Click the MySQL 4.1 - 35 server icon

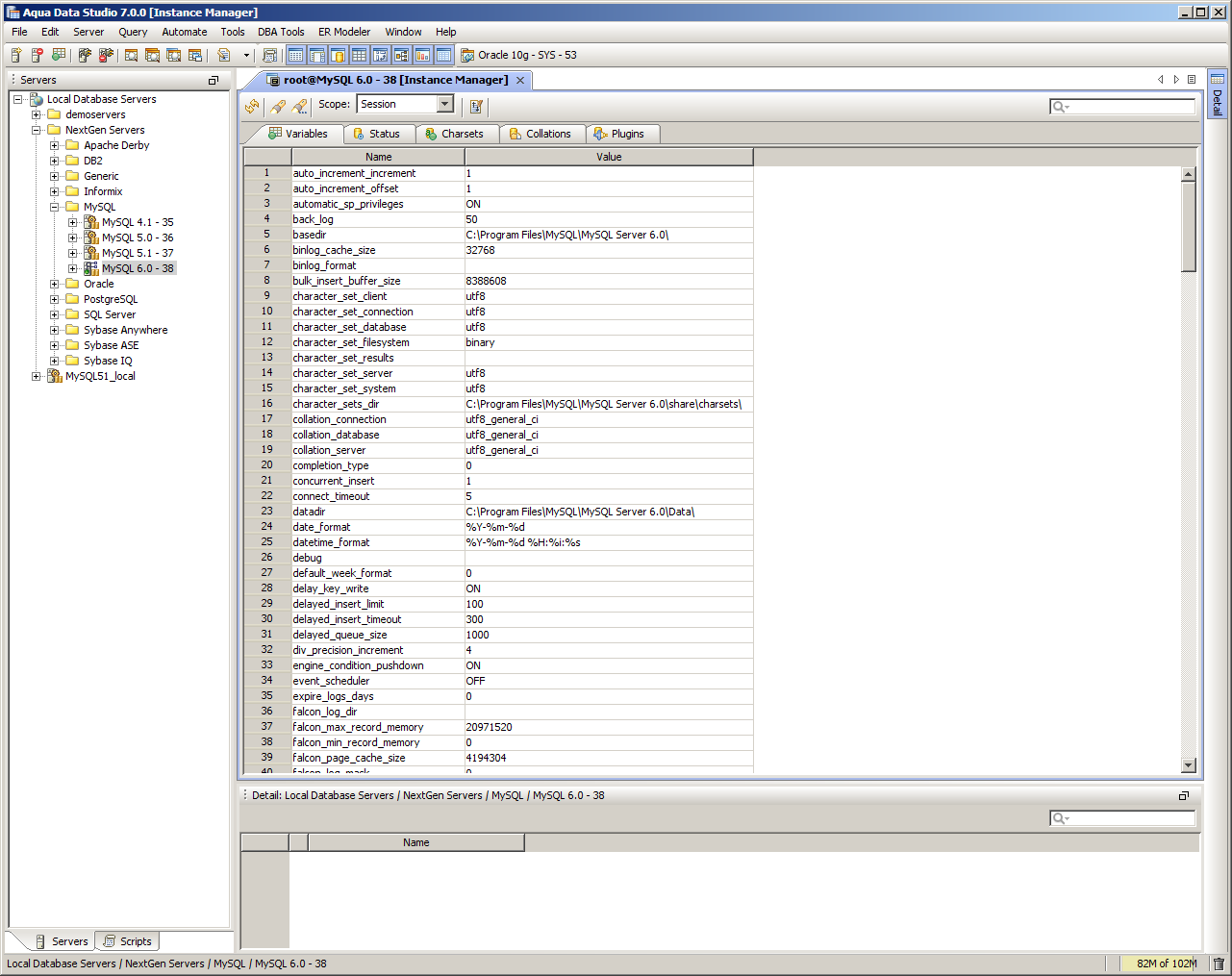click(x=91, y=222)
